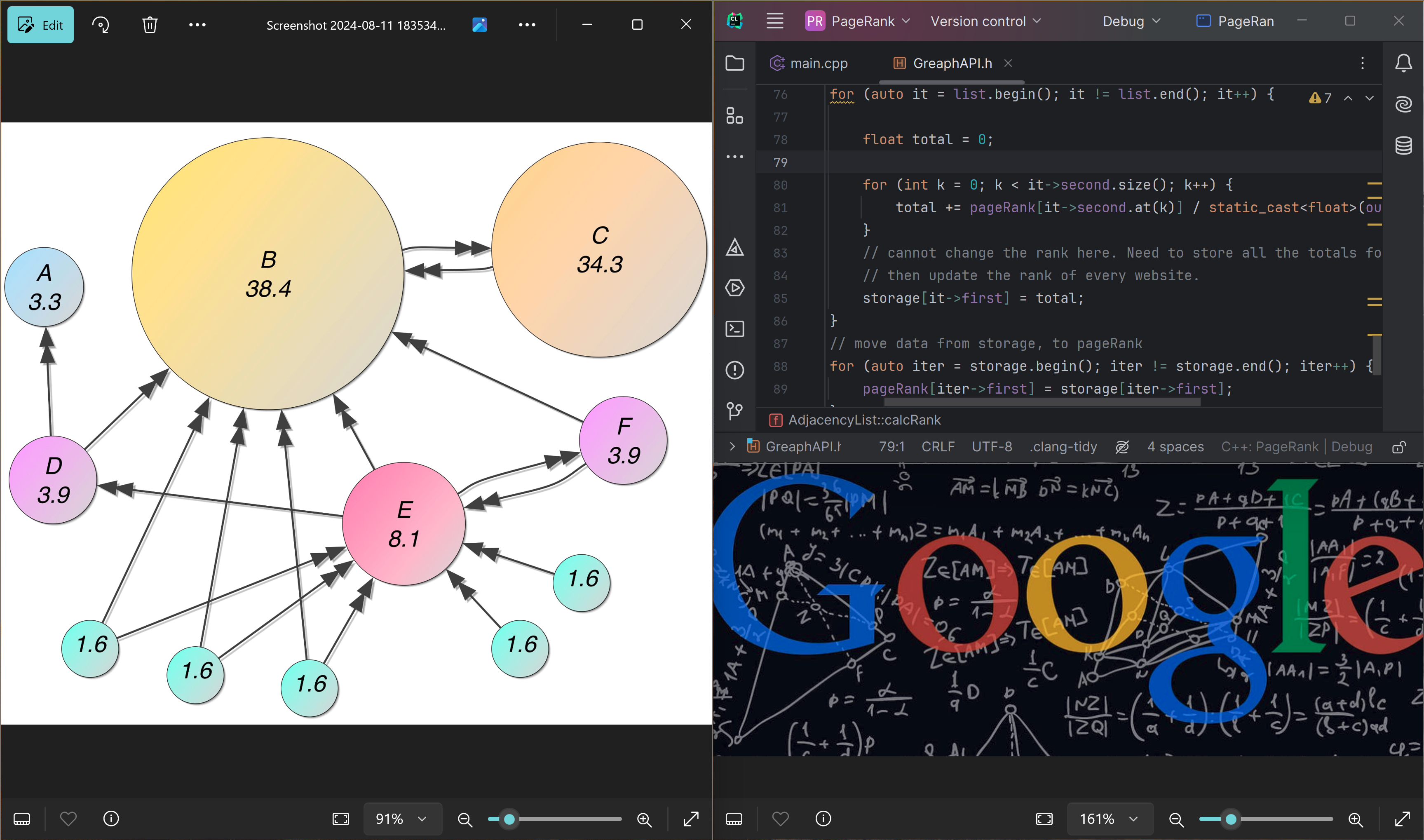This screenshot has width=1424, height=840.
Task: Toggle full screen for the Google image
Action: (x=1403, y=819)
